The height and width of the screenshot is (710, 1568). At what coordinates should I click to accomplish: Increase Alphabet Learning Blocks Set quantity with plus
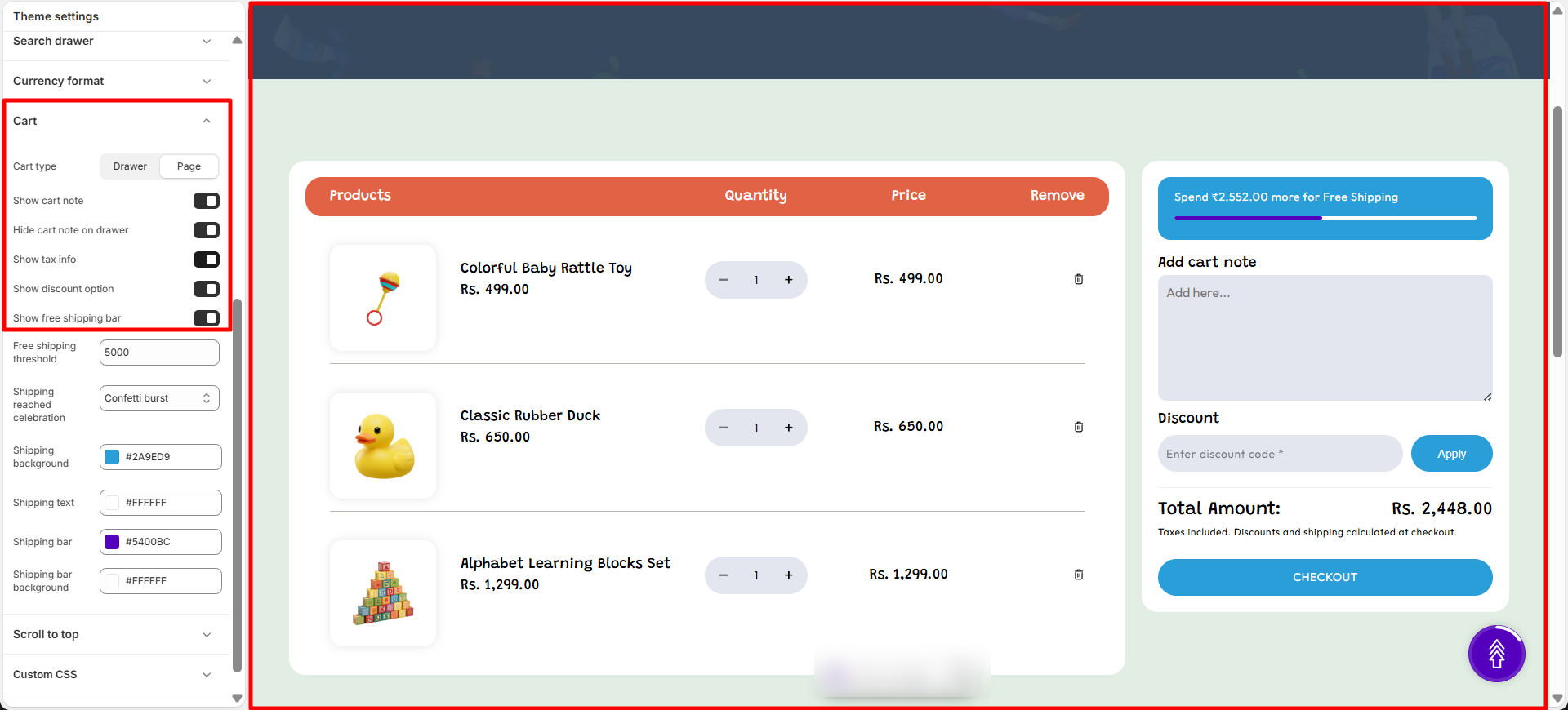point(788,575)
